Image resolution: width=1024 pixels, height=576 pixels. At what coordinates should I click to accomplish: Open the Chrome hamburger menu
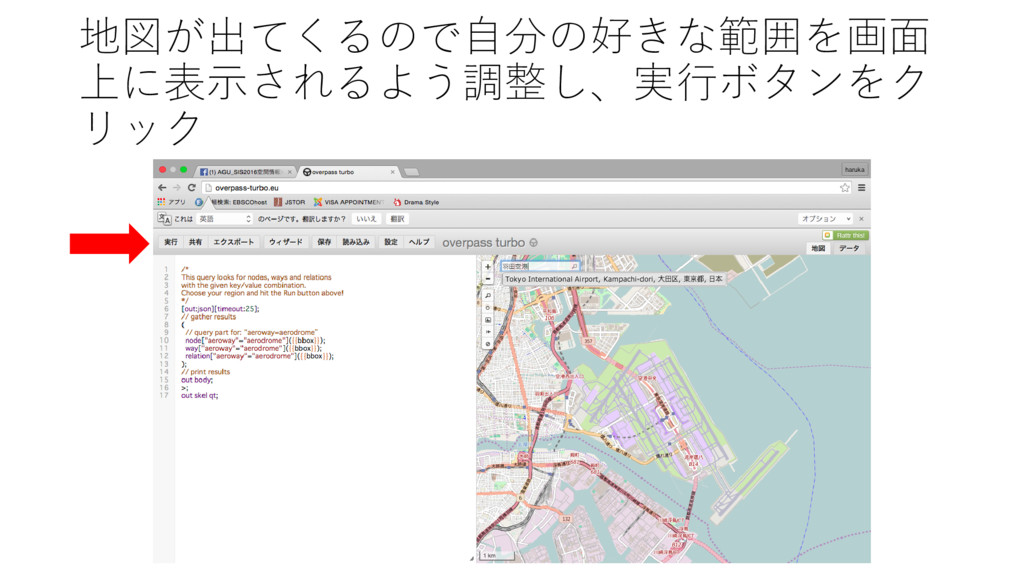(861, 187)
